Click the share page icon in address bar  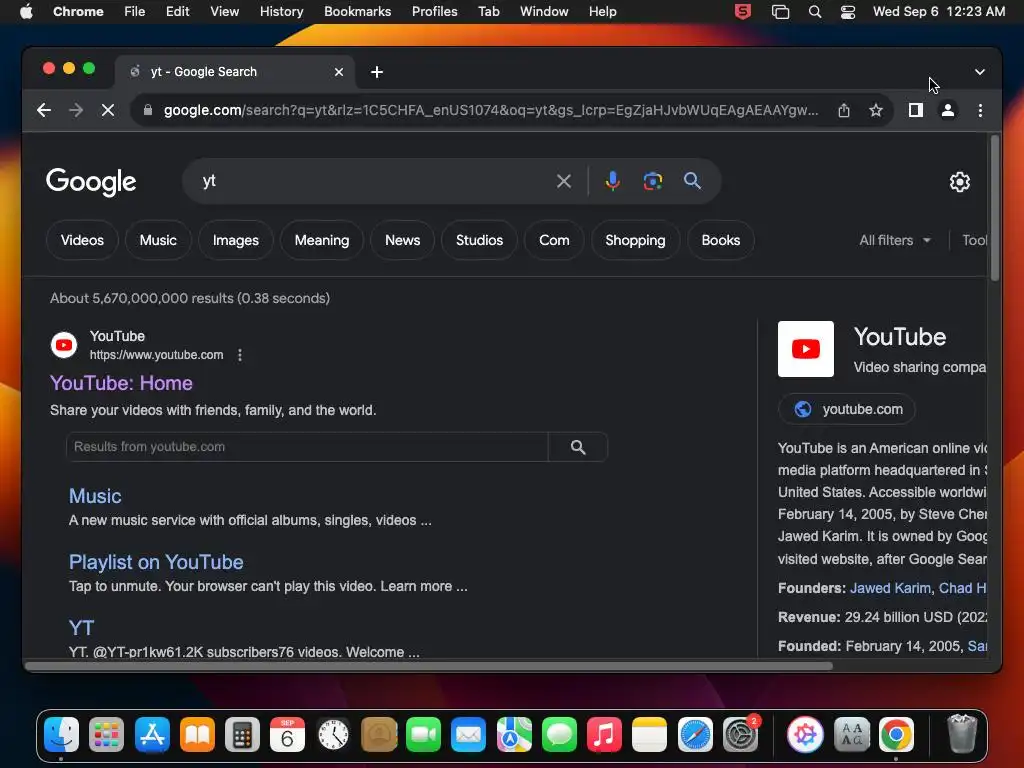pos(844,110)
